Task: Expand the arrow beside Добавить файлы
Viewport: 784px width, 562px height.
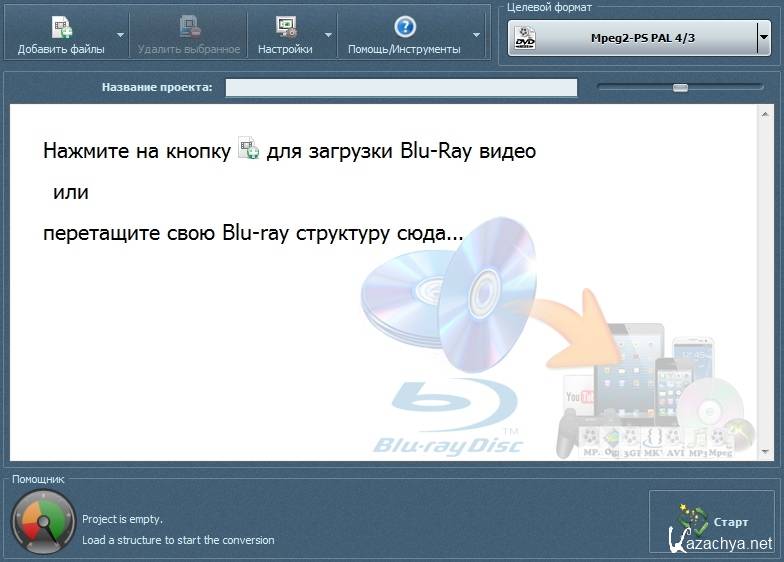Action: (x=121, y=36)
